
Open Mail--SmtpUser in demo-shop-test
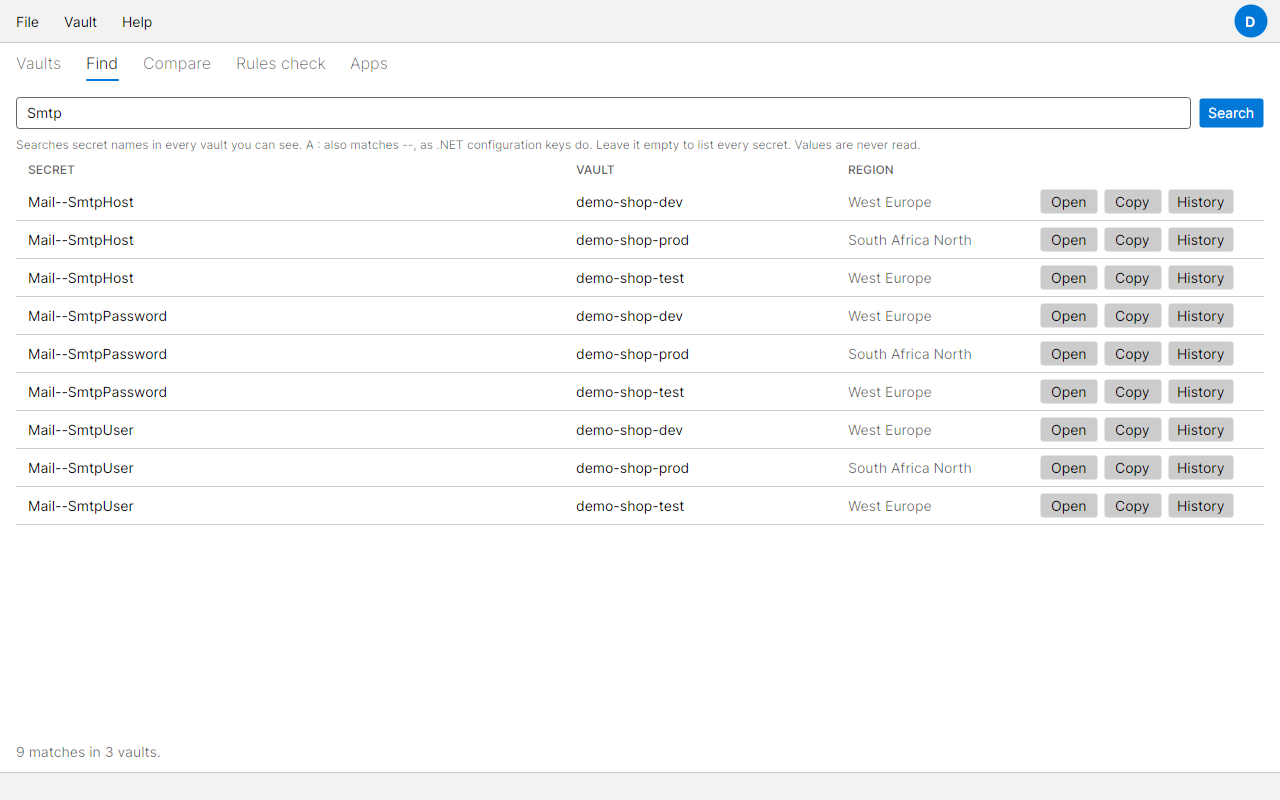click(x=1068, y=506)
